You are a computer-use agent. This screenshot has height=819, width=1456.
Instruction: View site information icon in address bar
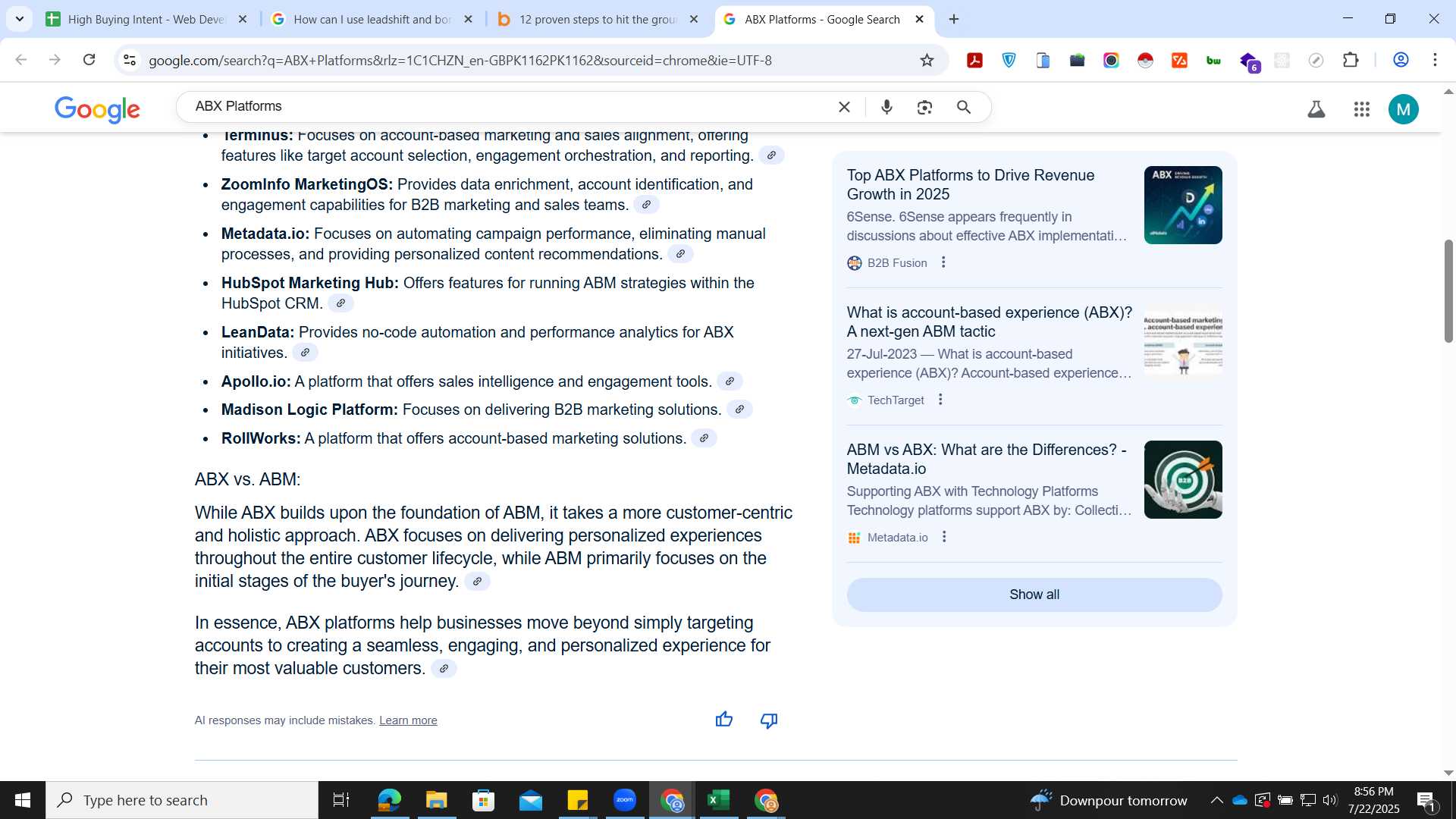(x=130, y=60)
